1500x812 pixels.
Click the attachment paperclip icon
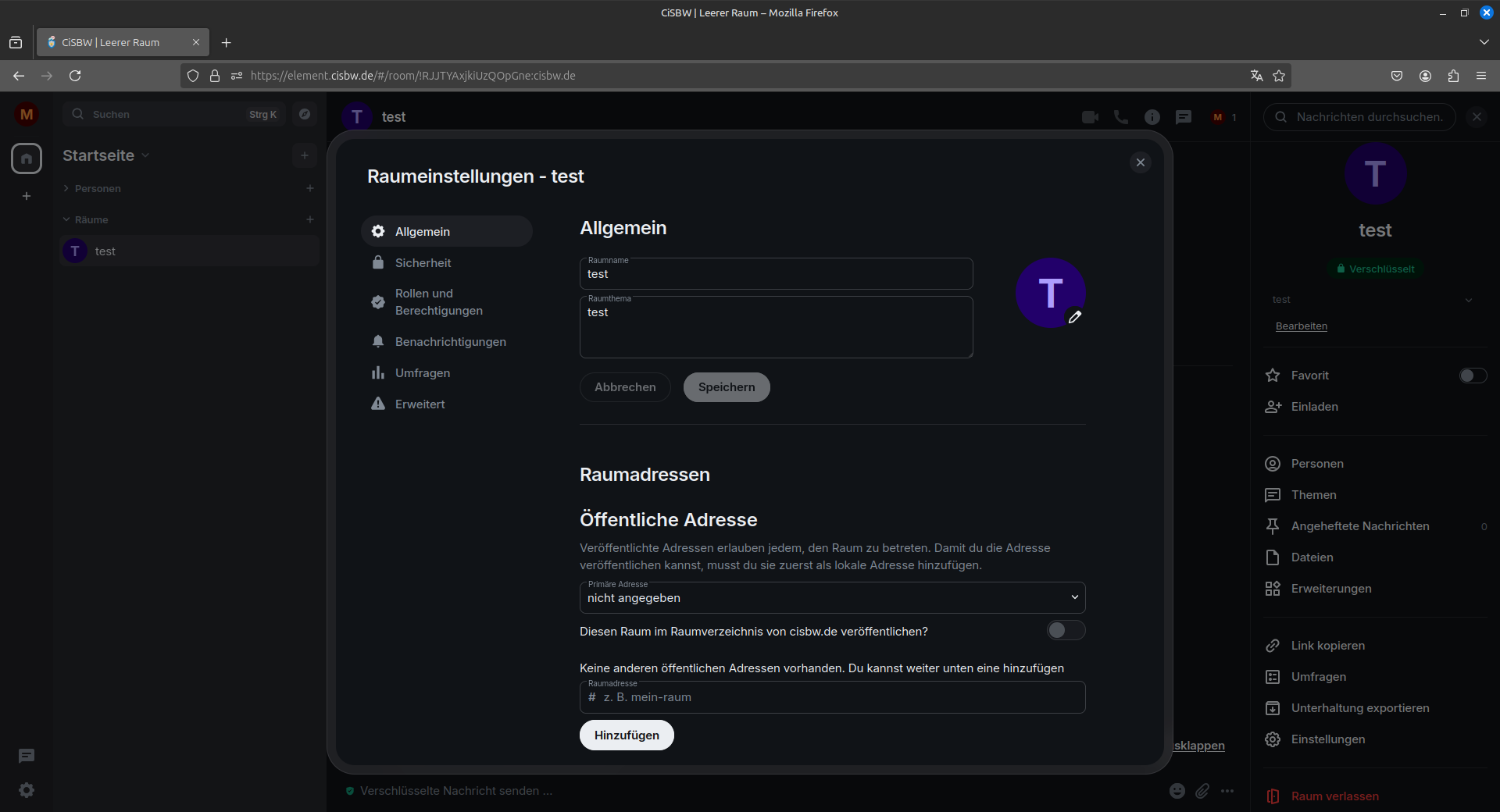1202,791
